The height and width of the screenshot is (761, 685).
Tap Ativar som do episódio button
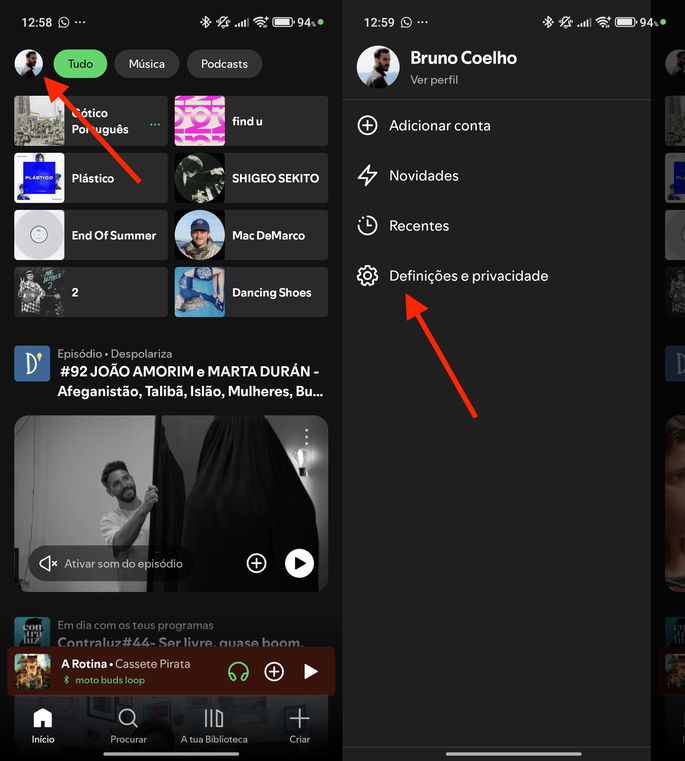(x=111, y=563)
